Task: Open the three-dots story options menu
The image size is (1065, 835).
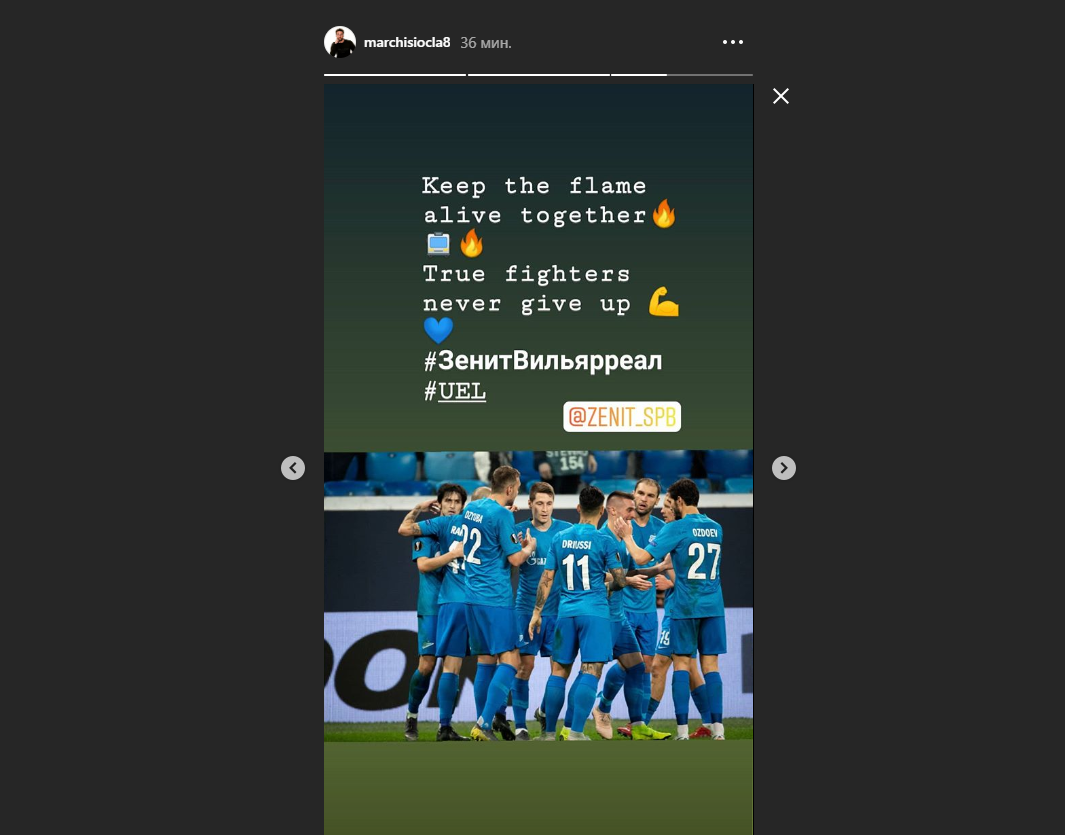Action: pos(733,42)
